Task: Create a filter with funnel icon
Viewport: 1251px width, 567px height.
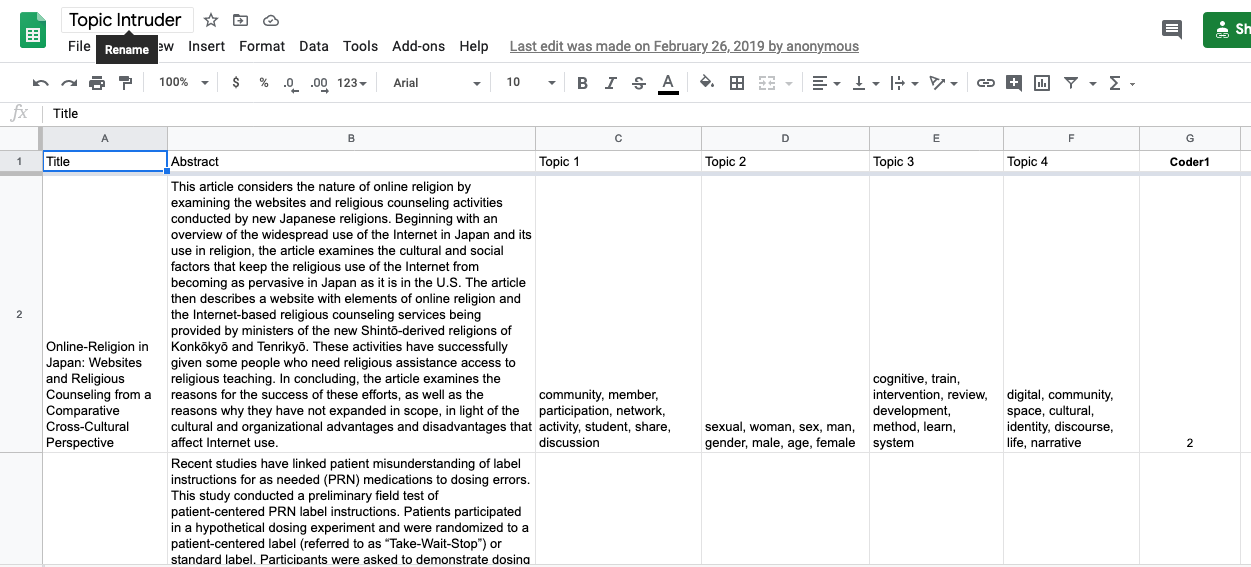Action: (1071, 83)
